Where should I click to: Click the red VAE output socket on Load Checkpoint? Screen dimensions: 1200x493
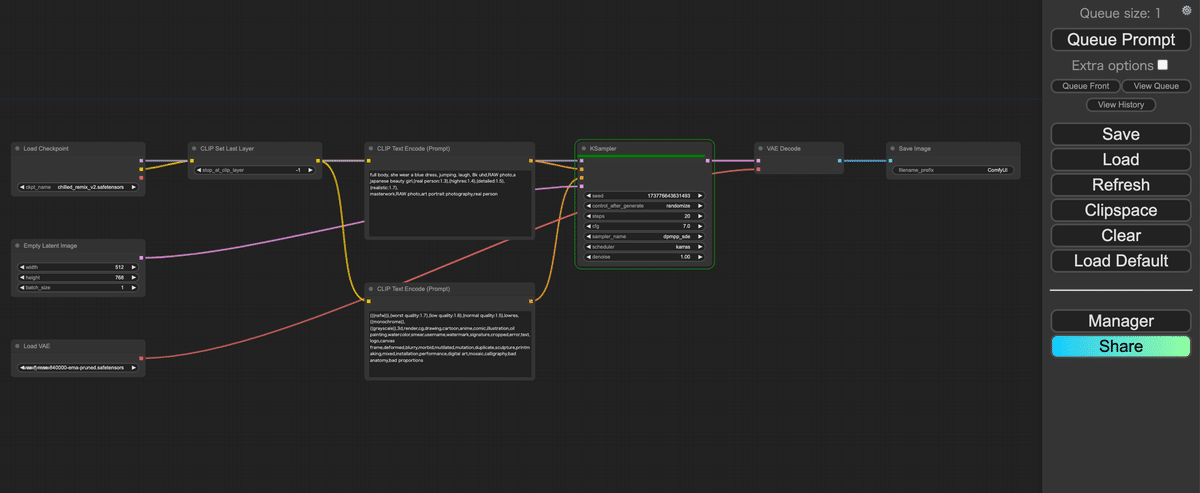coord(142,178)
